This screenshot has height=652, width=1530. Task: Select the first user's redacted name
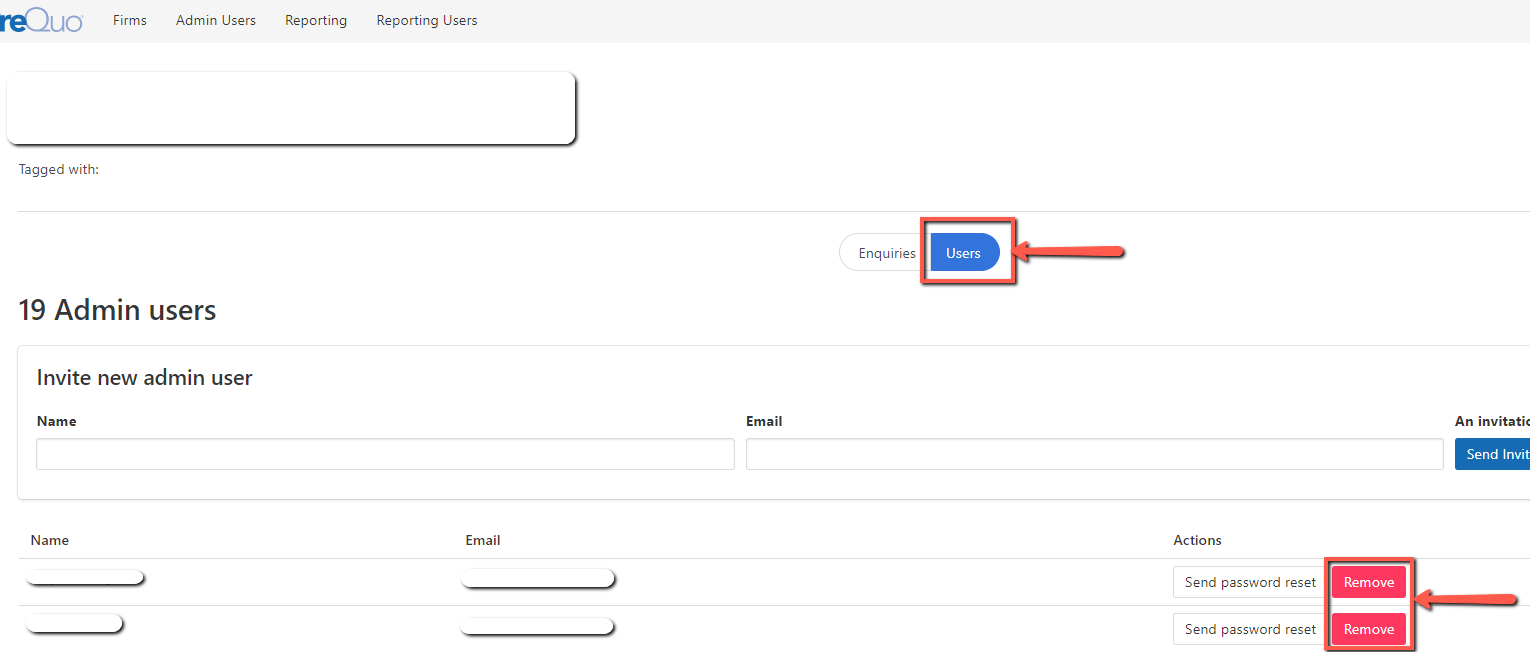85,577
